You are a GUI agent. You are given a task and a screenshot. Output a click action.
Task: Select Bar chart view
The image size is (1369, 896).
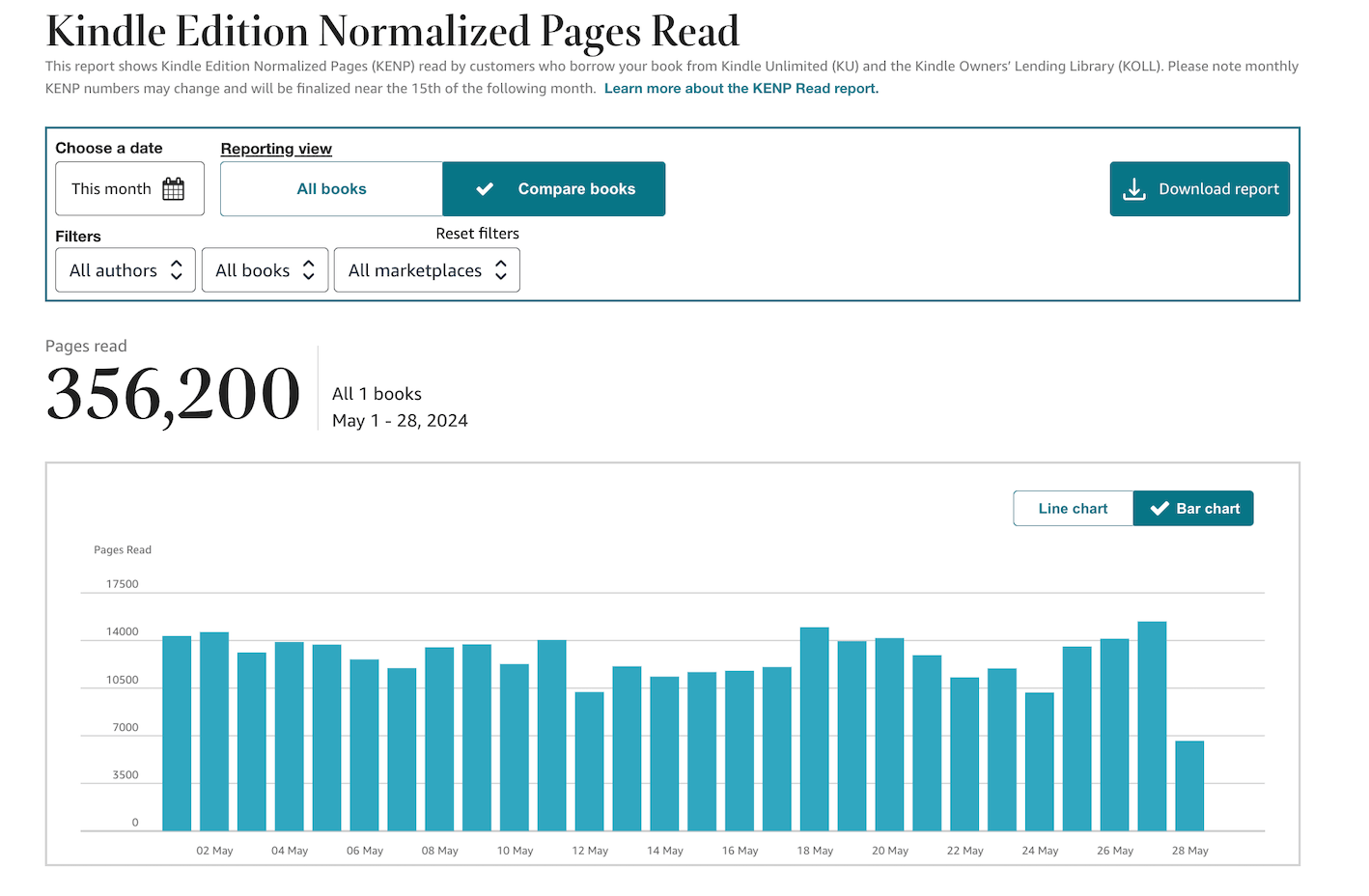coord(1193,509)
